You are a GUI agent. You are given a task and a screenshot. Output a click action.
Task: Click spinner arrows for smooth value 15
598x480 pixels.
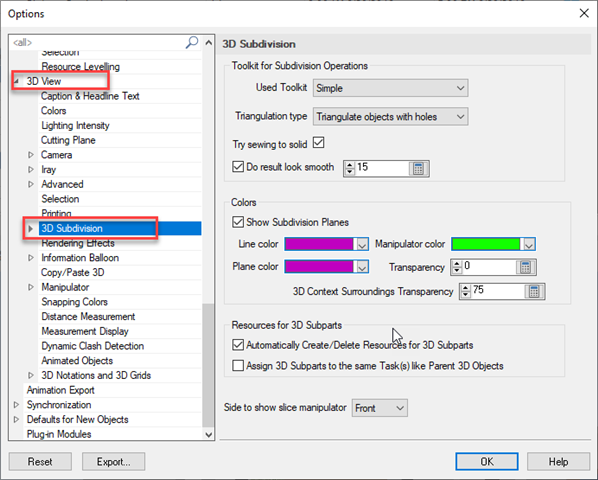(x=350, y=169)
